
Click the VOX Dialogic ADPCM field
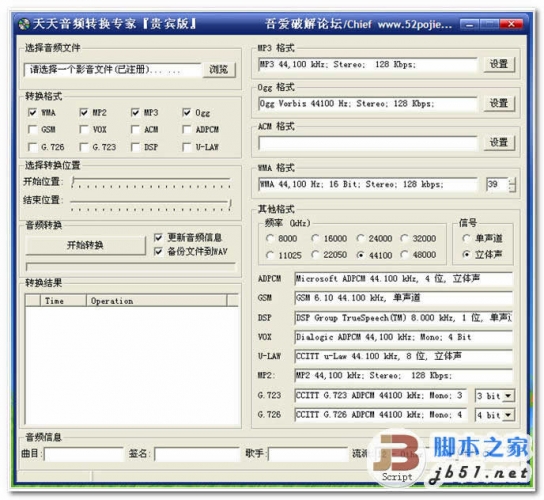tap(403, 337)
